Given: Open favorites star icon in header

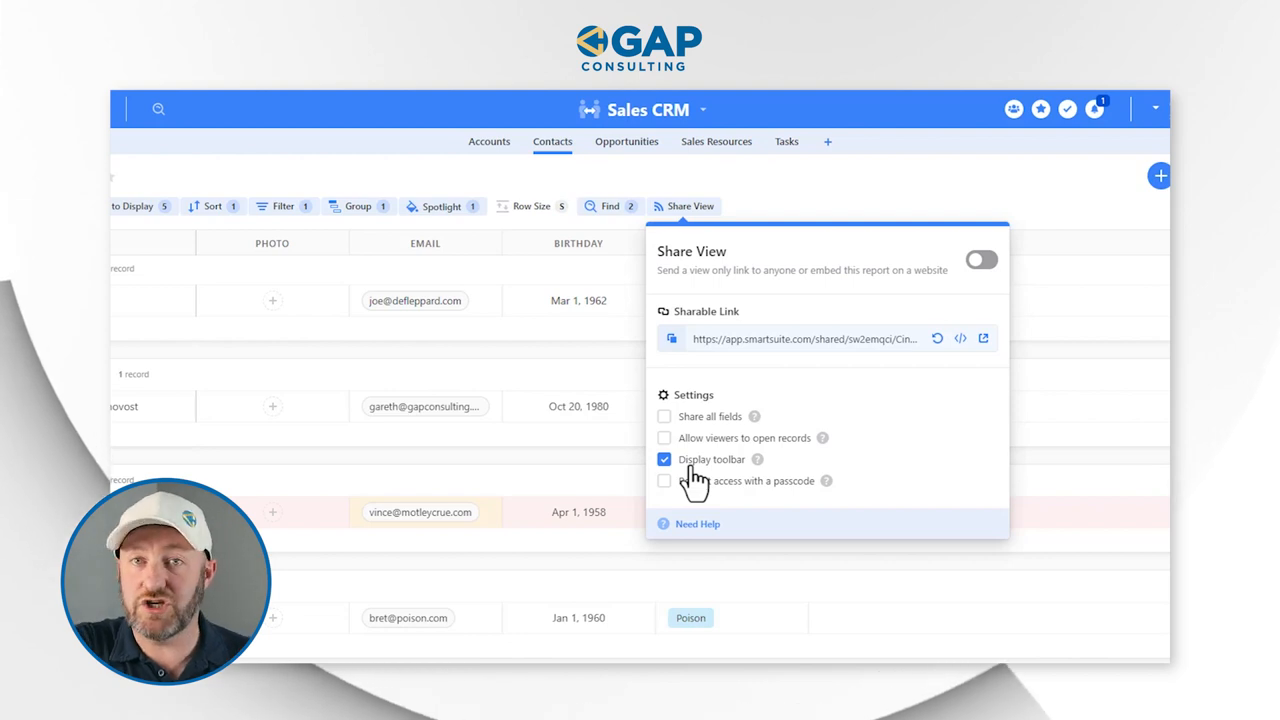Looking at the screenshot, I should pyautogui.click(x=1041, y=109).
